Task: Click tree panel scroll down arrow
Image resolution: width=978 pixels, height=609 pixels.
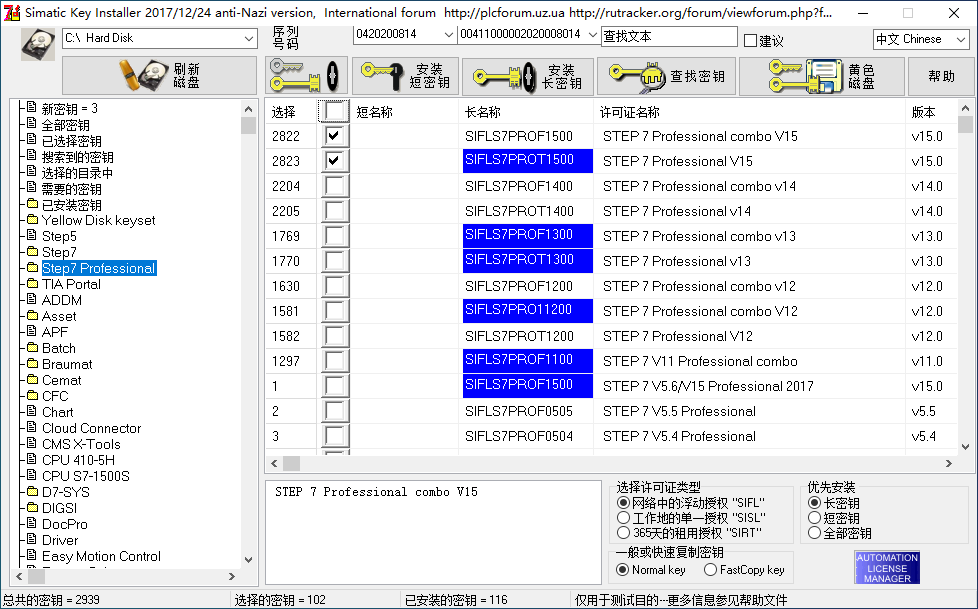Action: 248,560
